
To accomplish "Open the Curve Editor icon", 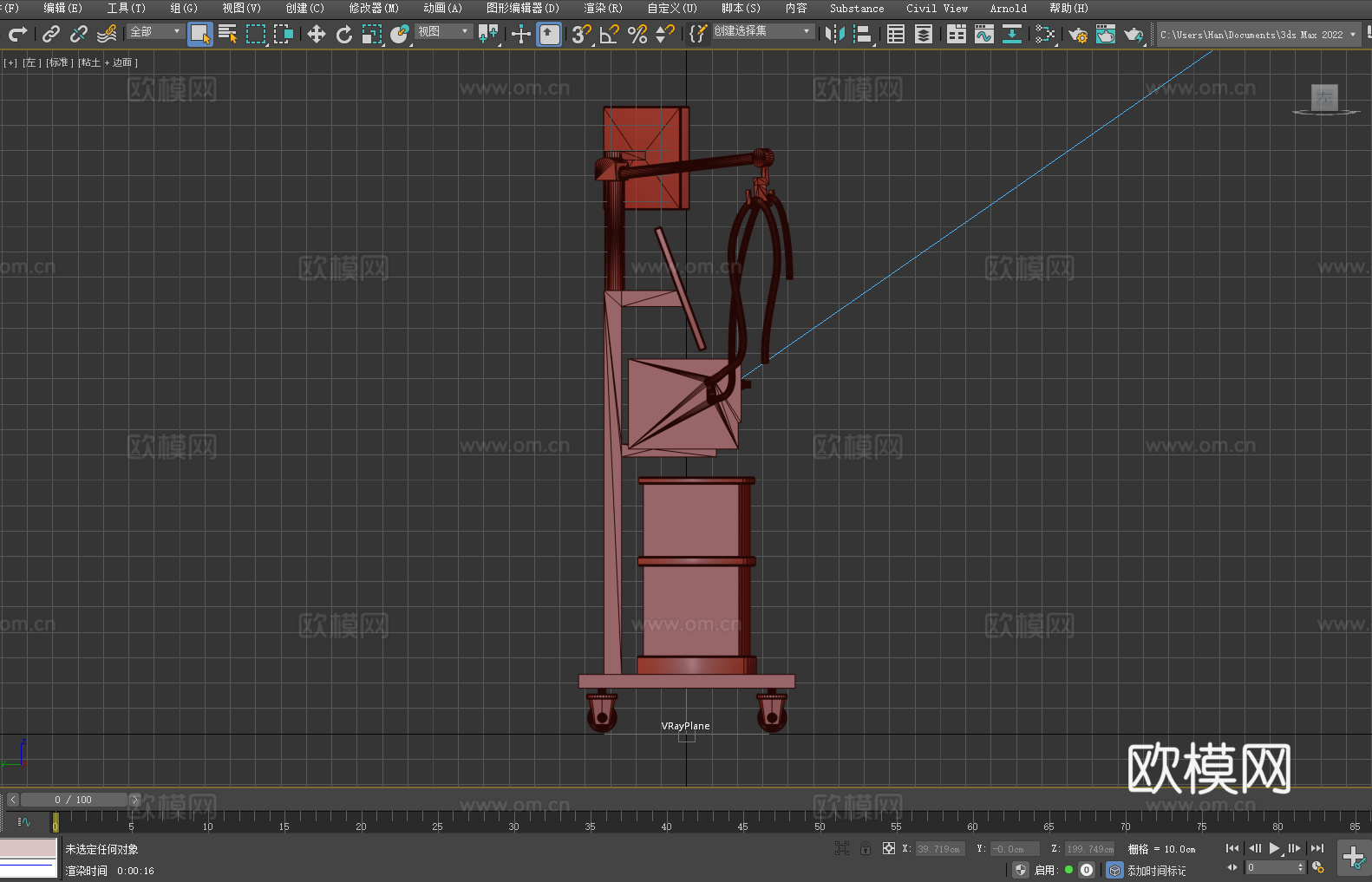I will click(983, 34).
